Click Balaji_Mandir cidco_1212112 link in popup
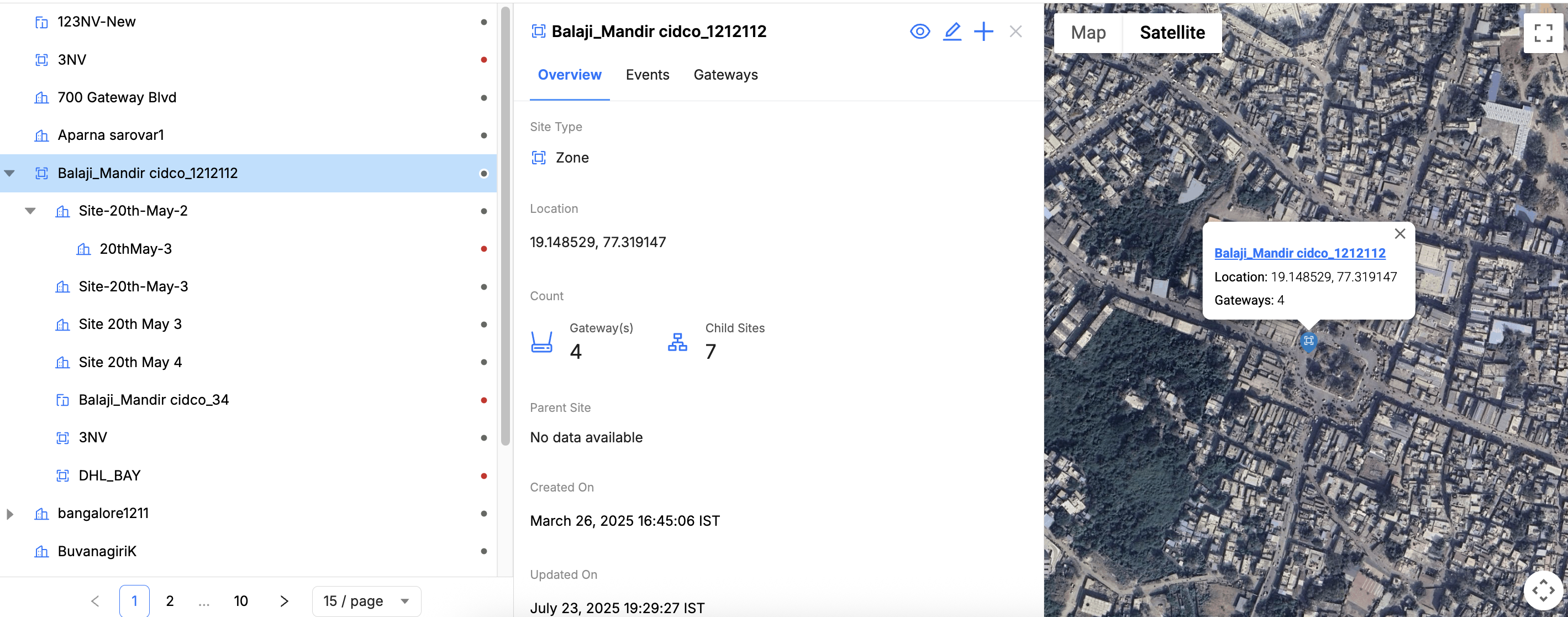The width and height of the screenshot is (1568, 617). click(x=1299, y=253)
